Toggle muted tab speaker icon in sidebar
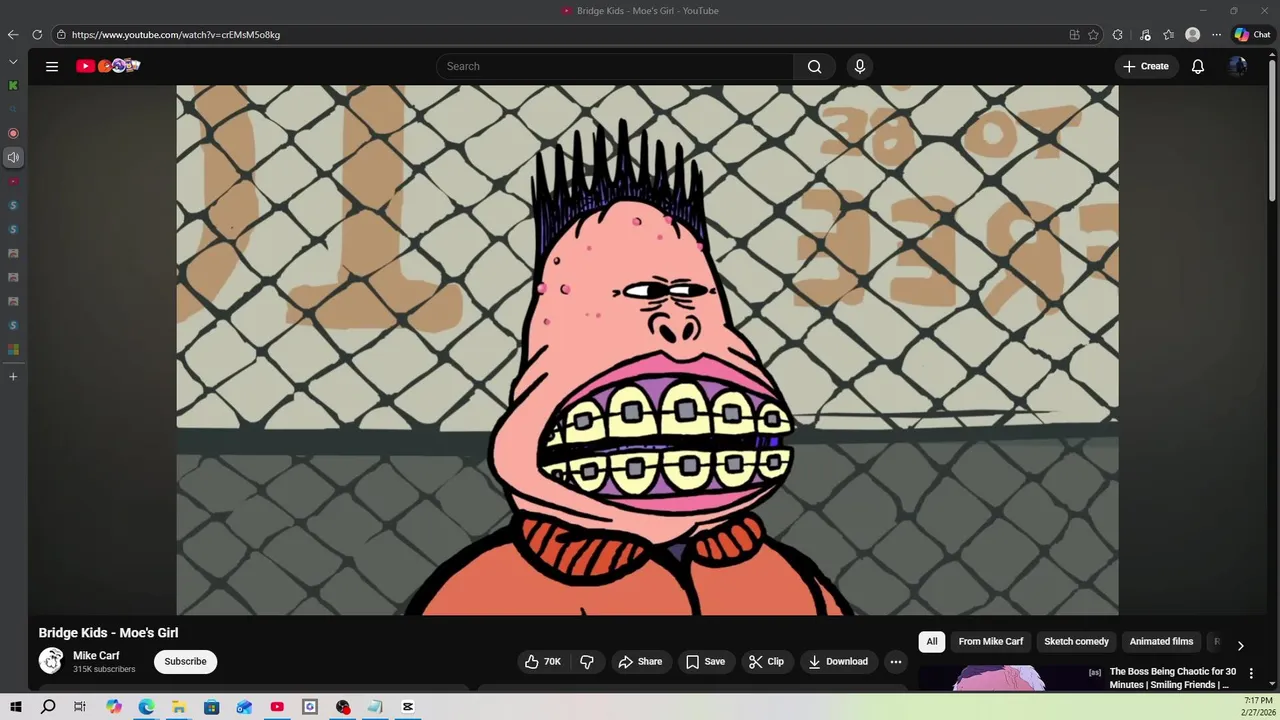The height and width of the screenshot is (720, 1280). [x=13, y=157]
